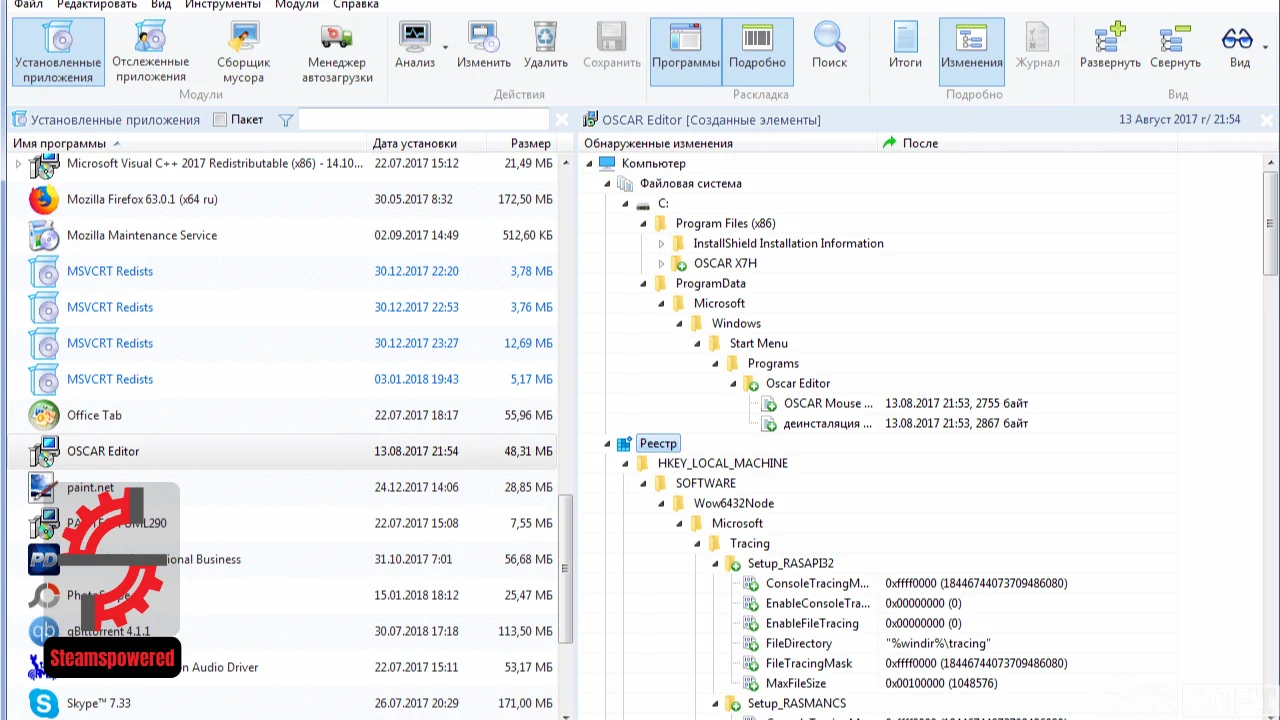
Task: Open the Модули menu
Action: 297,4
